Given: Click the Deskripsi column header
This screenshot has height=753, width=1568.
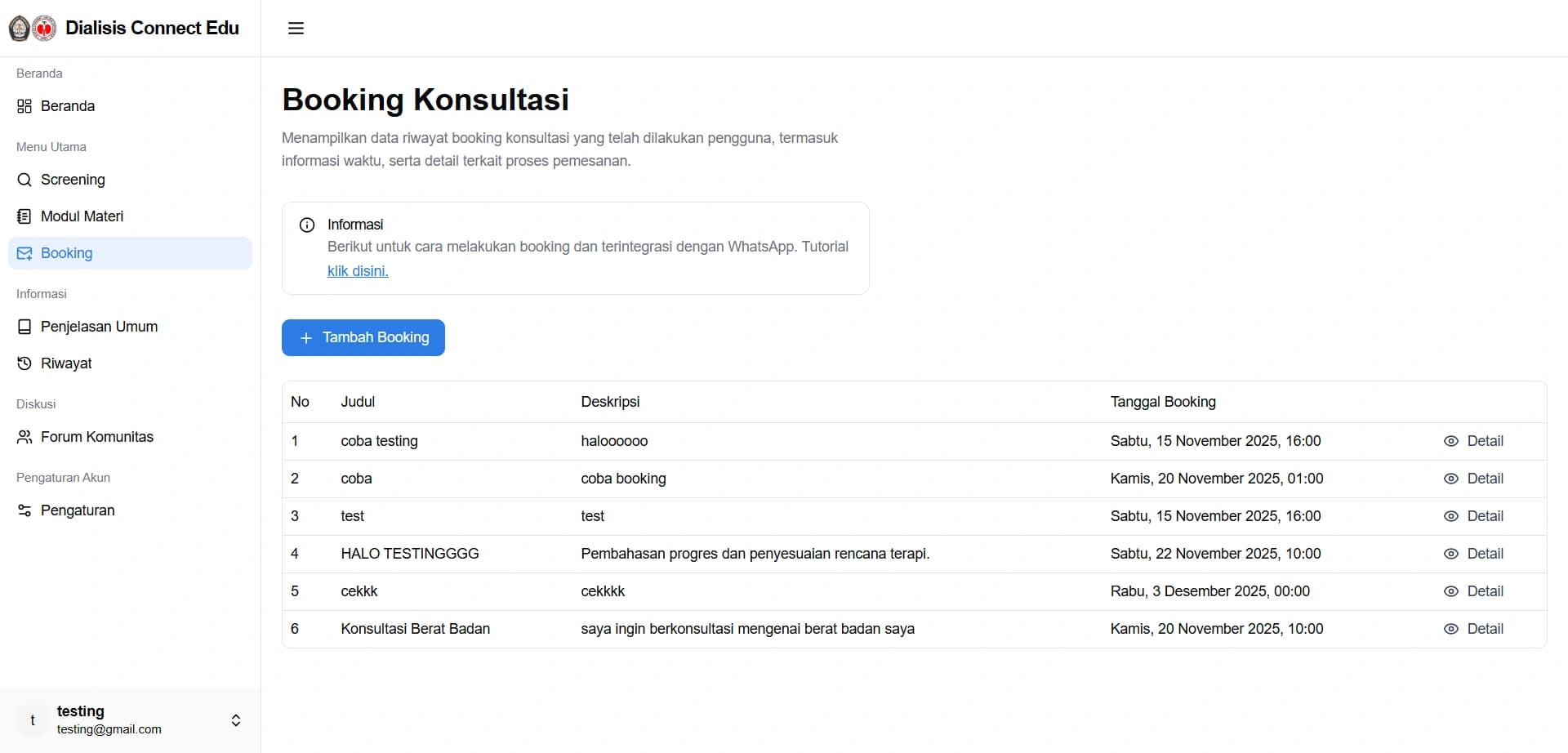Looking at the screenshot, I should 610,402.
